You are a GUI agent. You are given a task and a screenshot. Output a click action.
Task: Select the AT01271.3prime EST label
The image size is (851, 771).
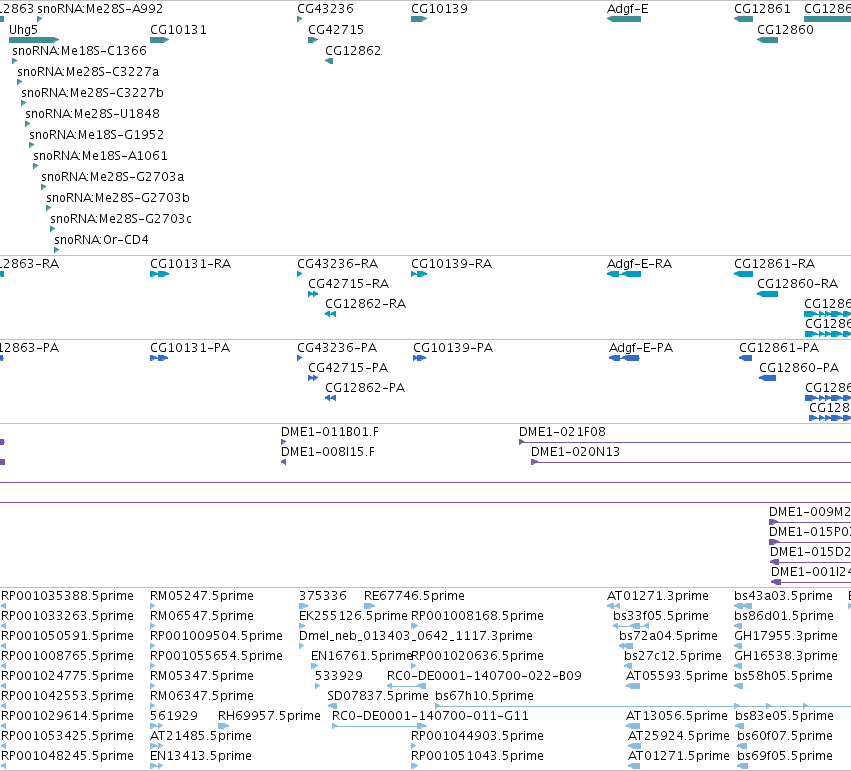click(x=658, y=596)
